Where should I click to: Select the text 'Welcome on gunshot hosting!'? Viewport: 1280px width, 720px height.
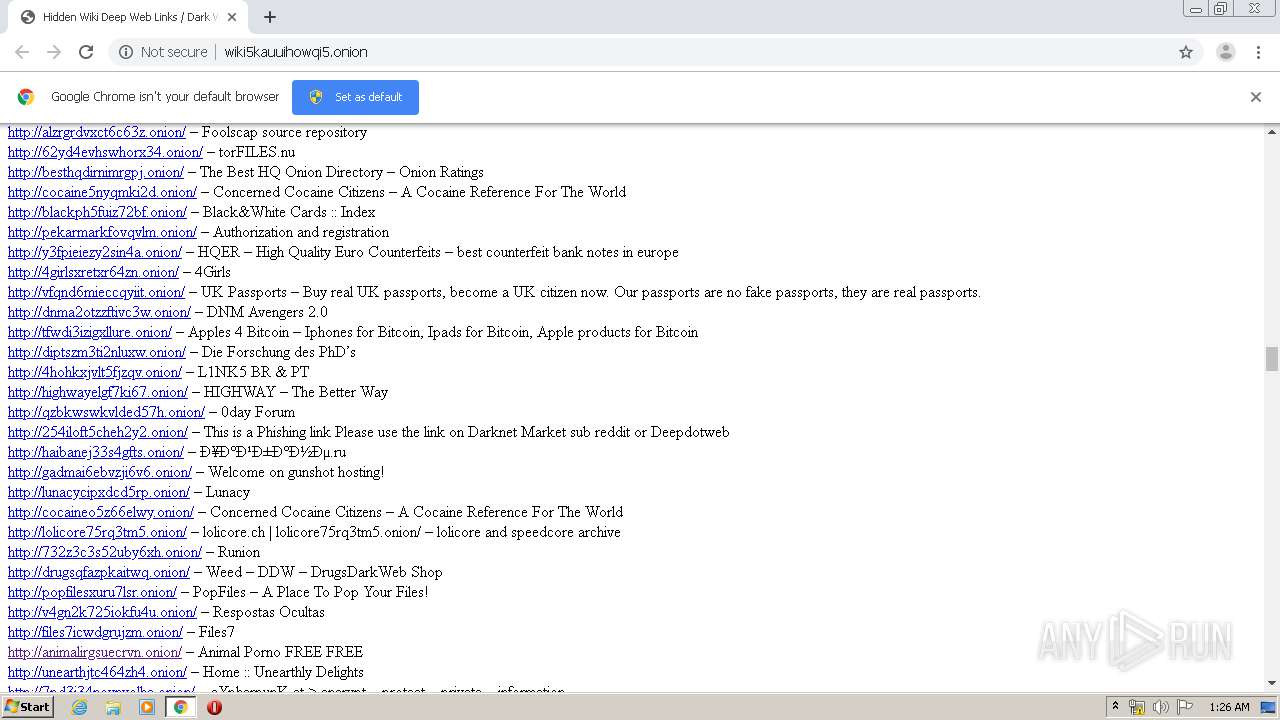point(296,472)
